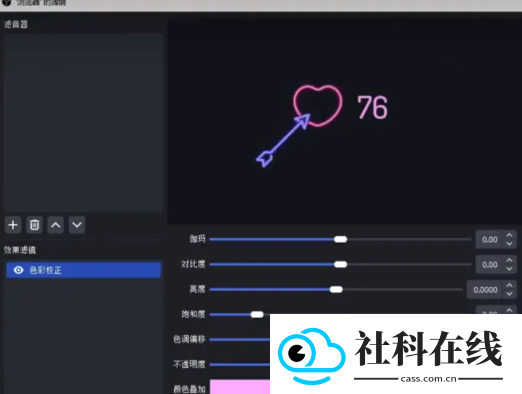This screenshot has height=394, width=522.
Task: Decrease 对比度 value with down stepper
Action: (509, 269)
